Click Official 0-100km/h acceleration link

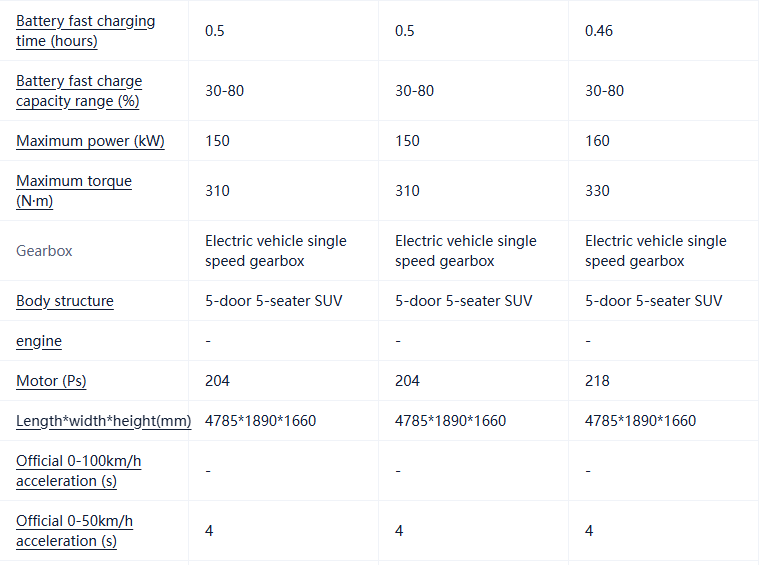point(80,471)
